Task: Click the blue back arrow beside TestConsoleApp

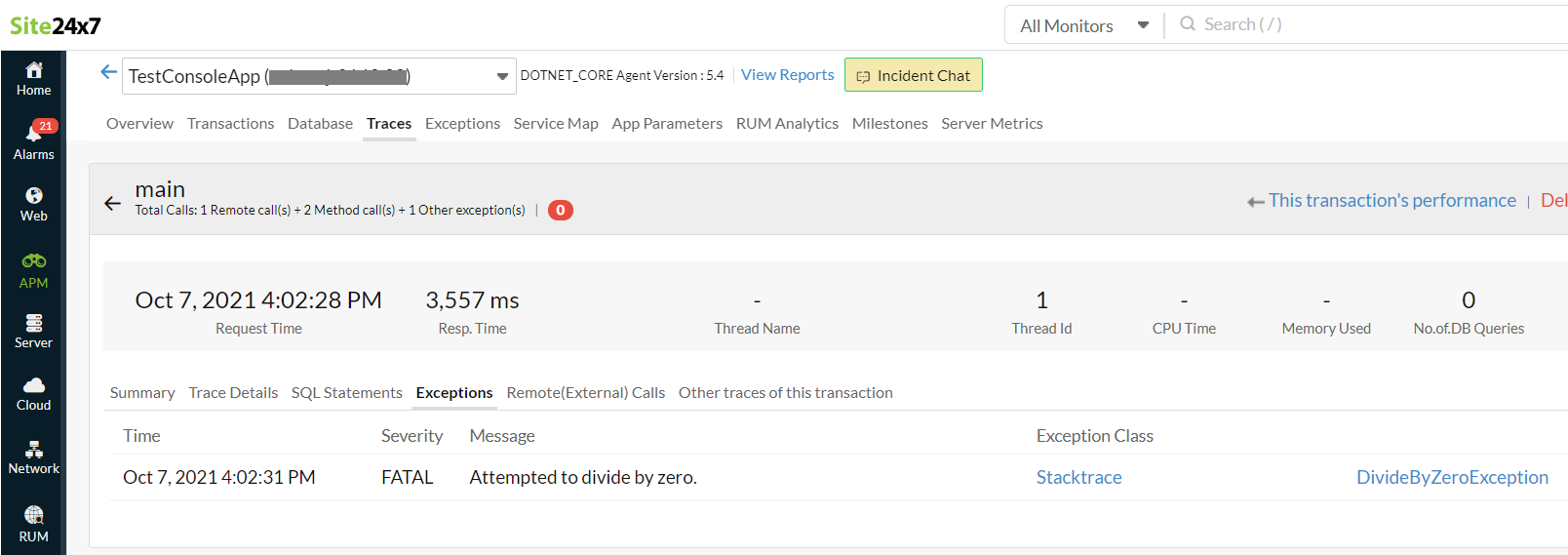Action: click(x=108, y=72)
